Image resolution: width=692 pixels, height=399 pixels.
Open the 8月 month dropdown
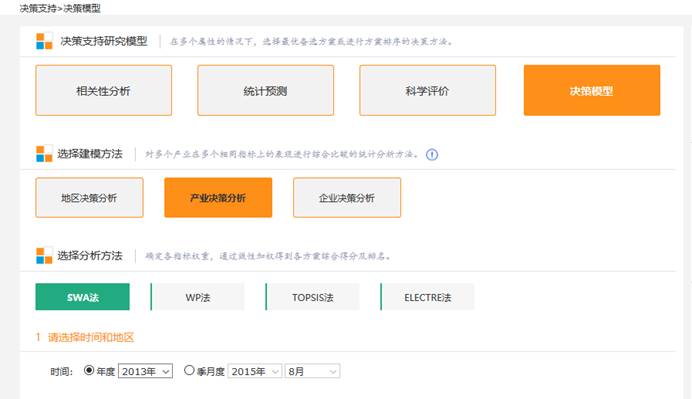[312, 371]
